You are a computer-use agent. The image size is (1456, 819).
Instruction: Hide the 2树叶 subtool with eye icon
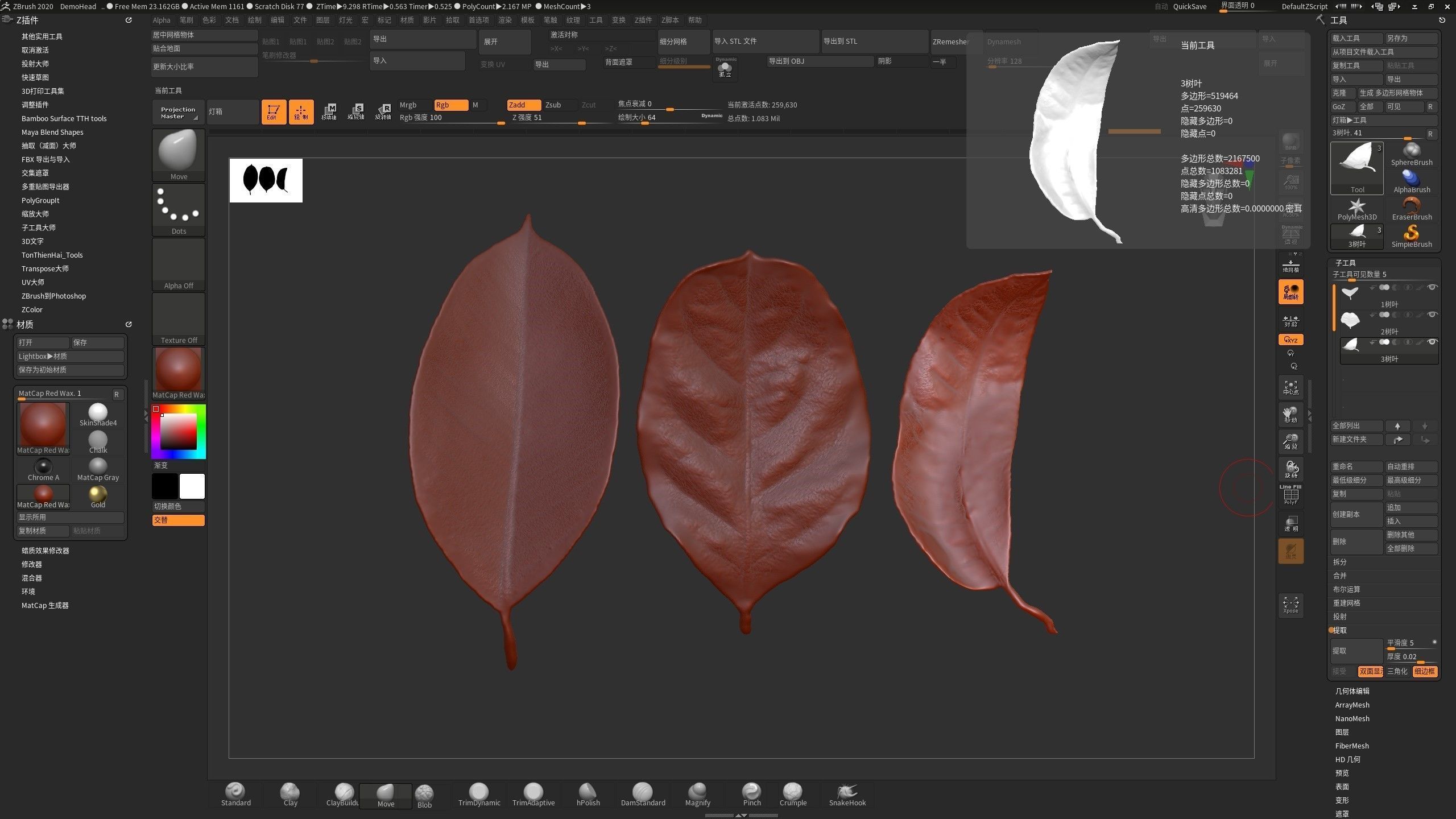click(1432, 315)
